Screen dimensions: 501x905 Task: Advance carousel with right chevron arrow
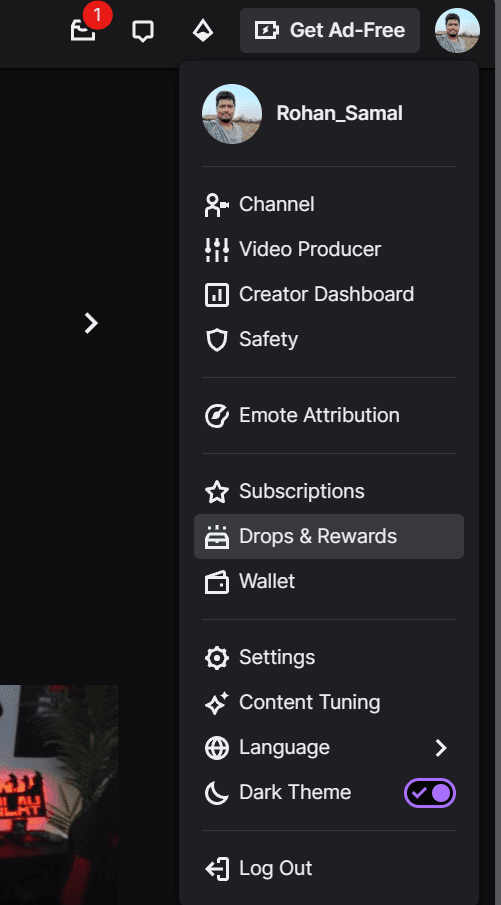pos(91,323)
